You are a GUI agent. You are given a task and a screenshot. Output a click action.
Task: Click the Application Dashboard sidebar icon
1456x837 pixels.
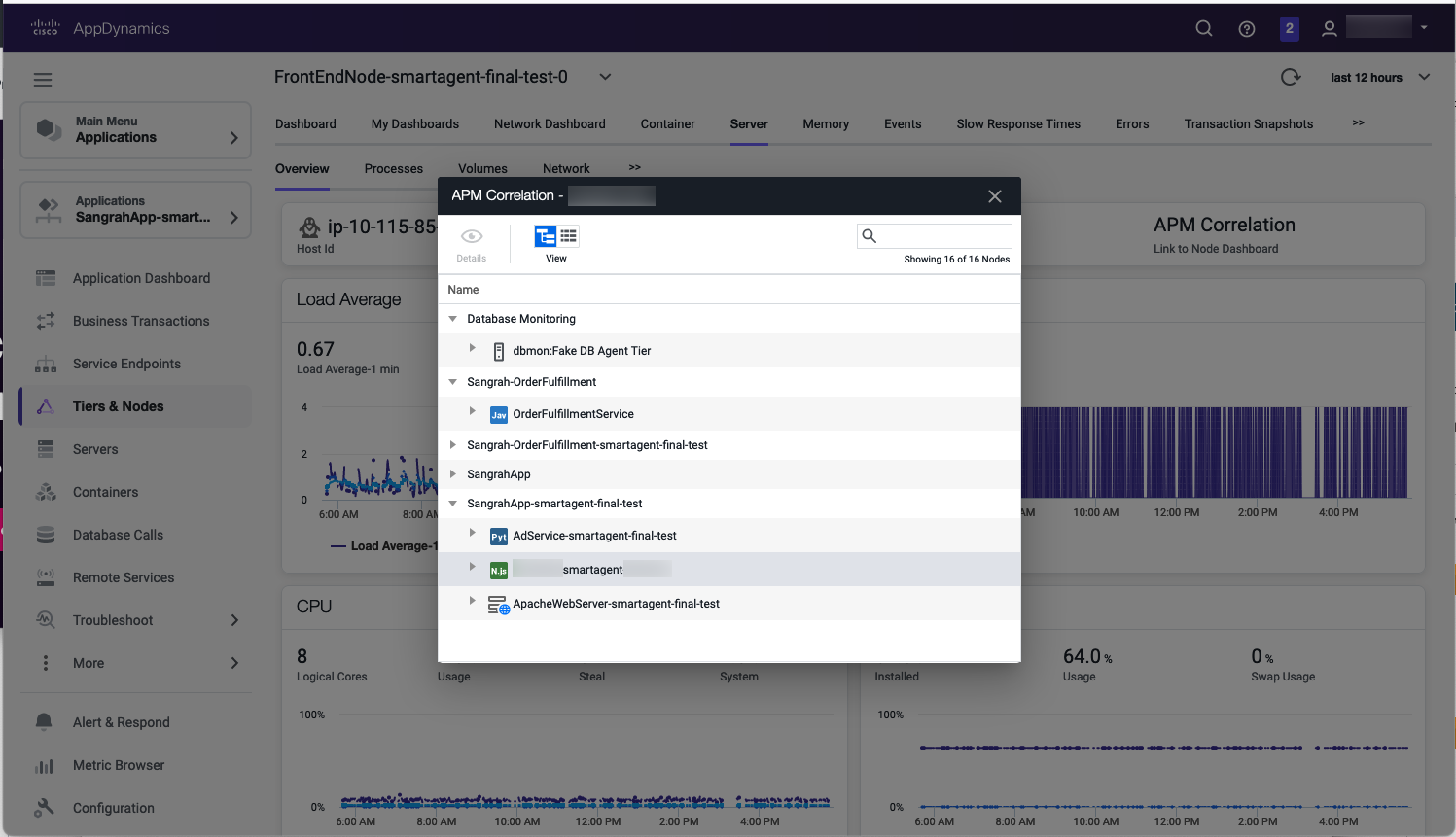pos(46,278)
